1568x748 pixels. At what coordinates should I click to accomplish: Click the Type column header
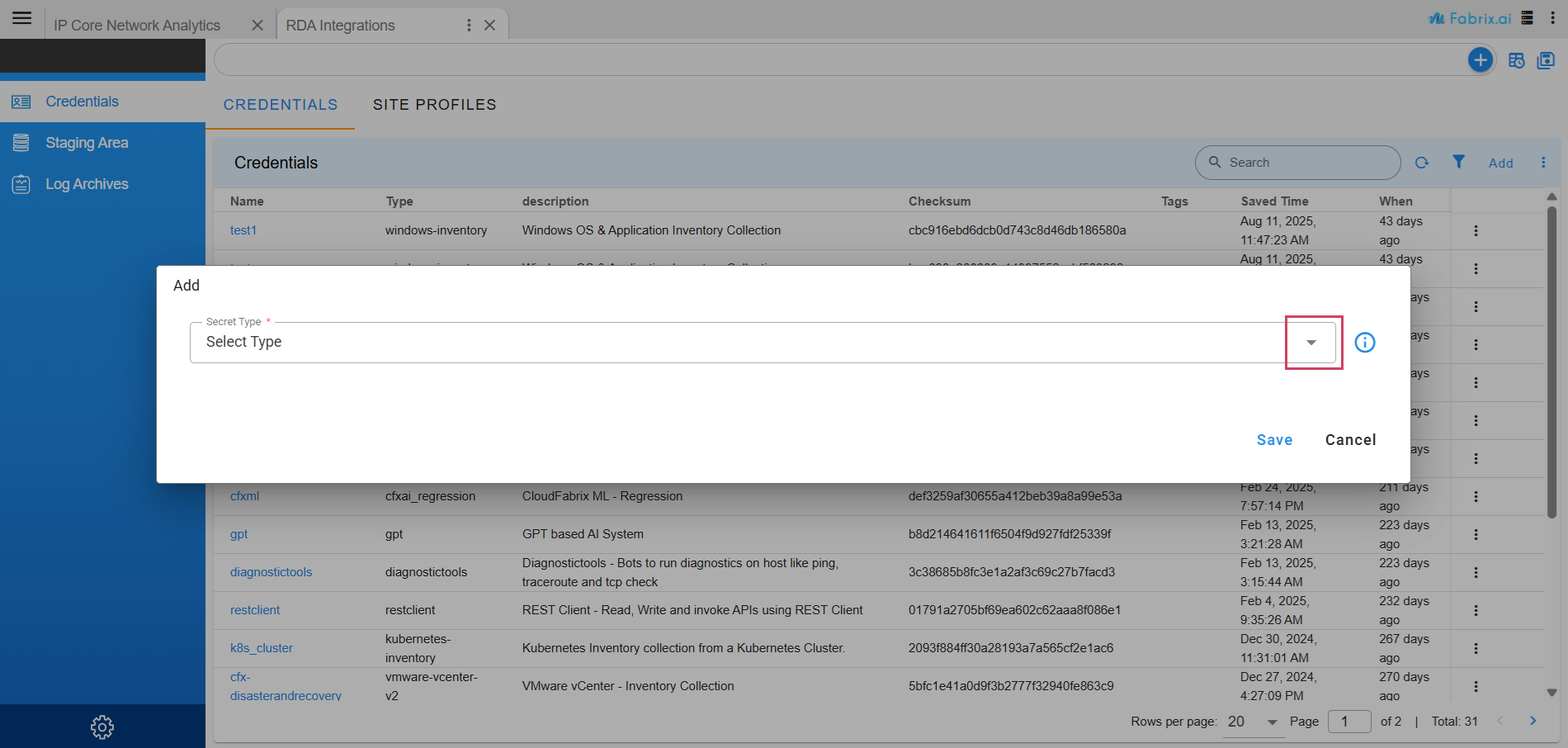coord(399,201)
